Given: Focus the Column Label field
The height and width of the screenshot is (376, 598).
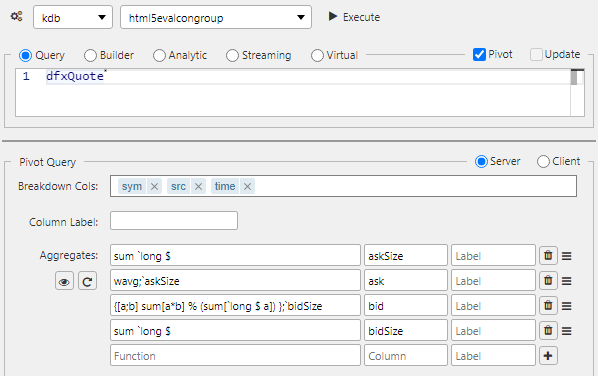Looking at the screenshot, I should pos(174,221).
